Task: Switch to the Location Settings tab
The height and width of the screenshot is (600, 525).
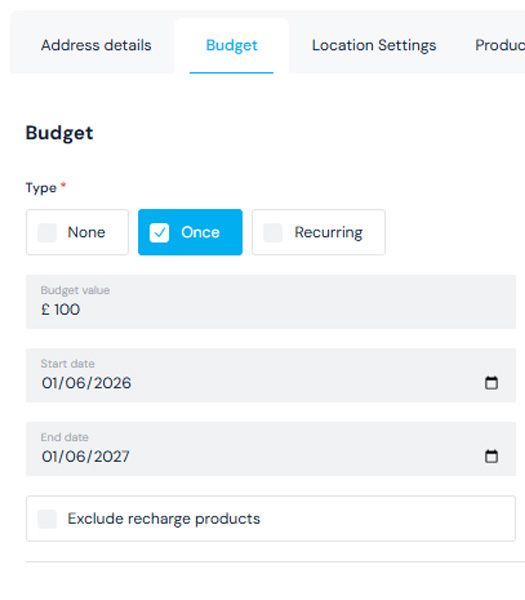Action: pos(374,46)
